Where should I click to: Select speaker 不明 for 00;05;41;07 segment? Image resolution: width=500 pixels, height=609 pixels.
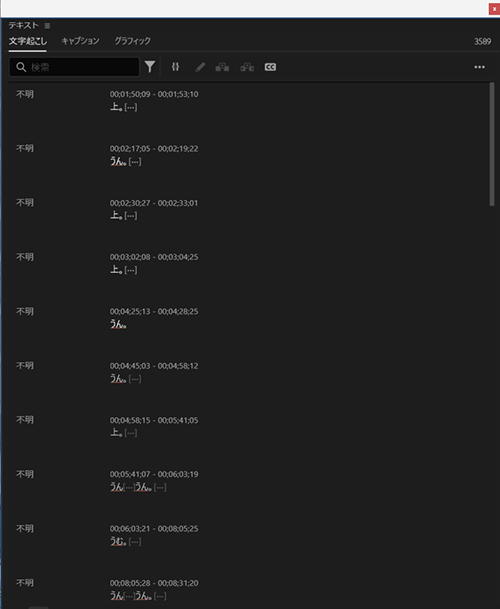[x=25, y=474]
